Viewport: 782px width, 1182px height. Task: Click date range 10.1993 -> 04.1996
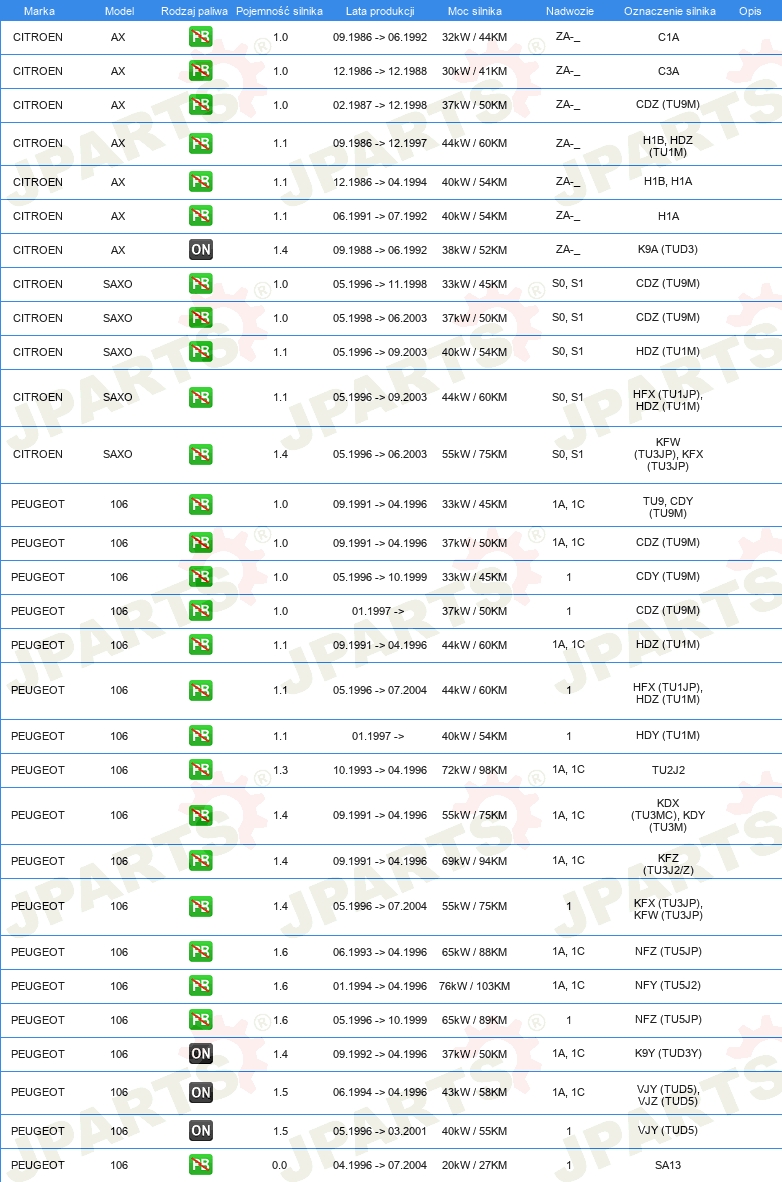pyautogui.click(x=380, y=770)
